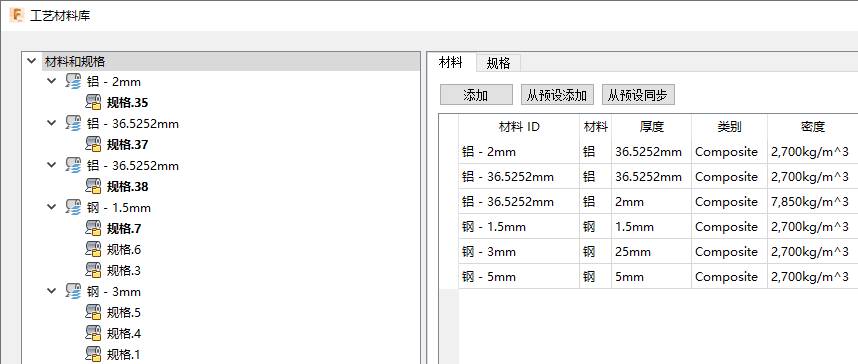Collapse the 铝 - 2mm tree node
This screenshot has height=364, width=858.
coord(52,82)
